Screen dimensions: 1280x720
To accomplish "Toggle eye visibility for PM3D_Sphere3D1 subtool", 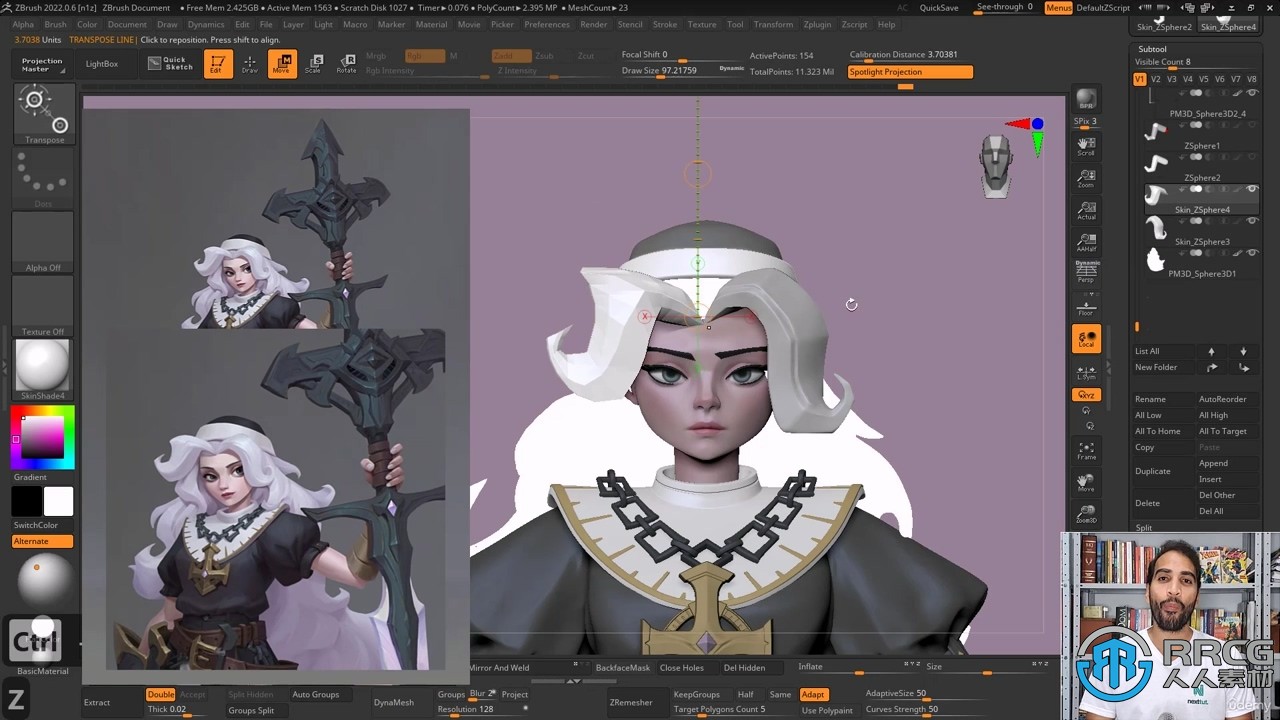I will click(x=1252, y=253).
